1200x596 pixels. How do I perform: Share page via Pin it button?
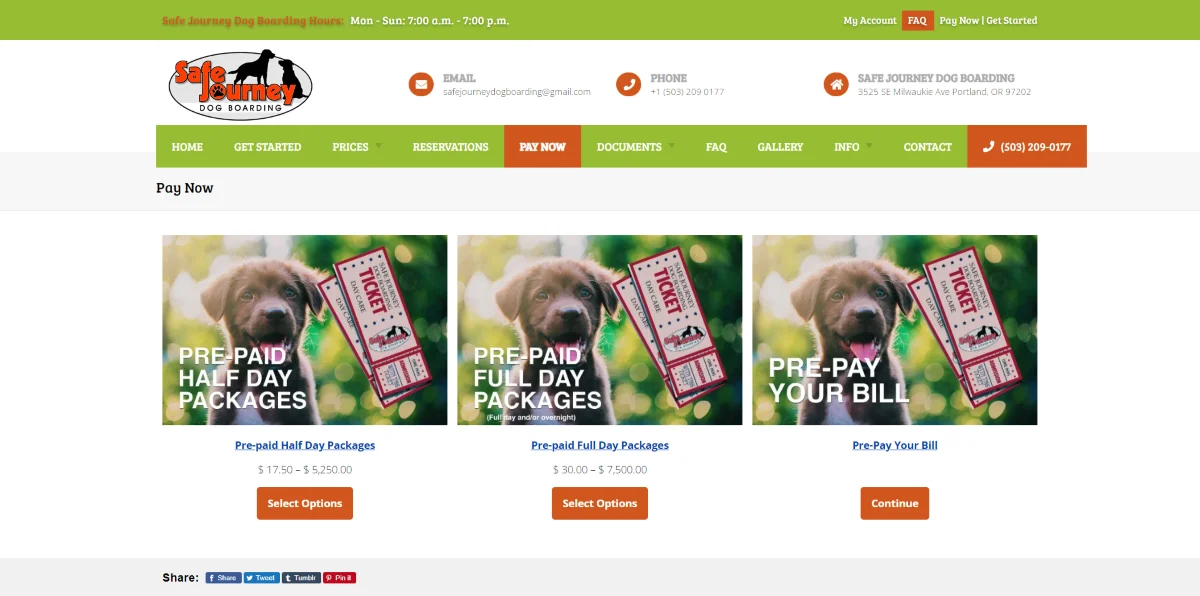[339, 578]
